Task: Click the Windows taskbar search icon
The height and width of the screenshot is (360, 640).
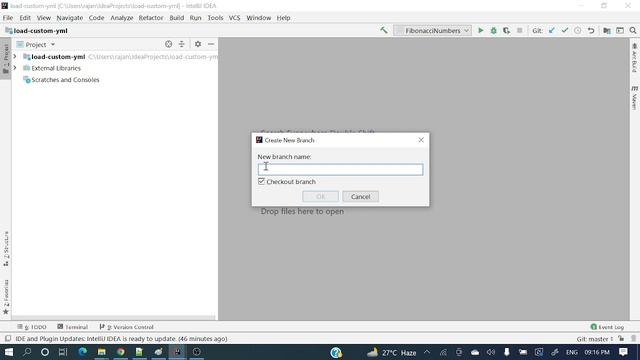Action: (x=27, y=352)
